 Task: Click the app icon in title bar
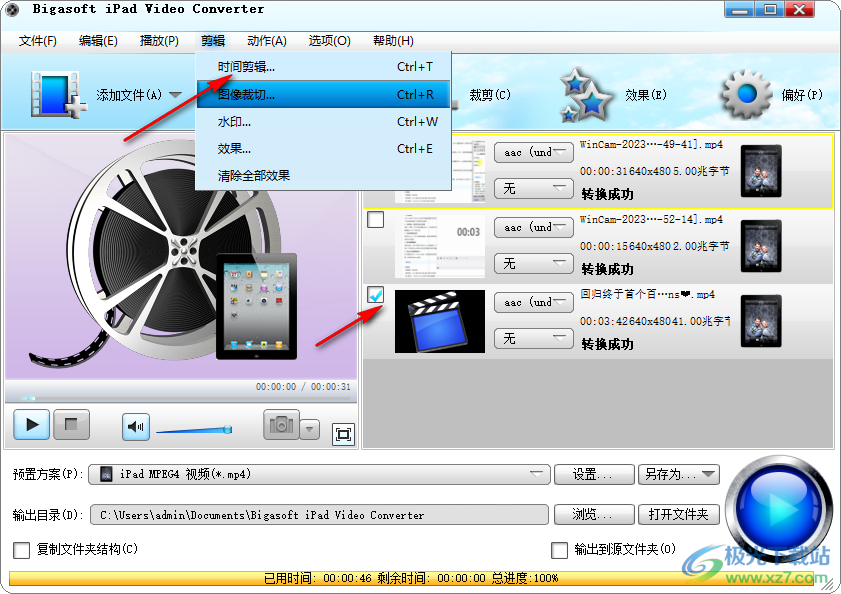pyautogui.click(x=12, y=9)
